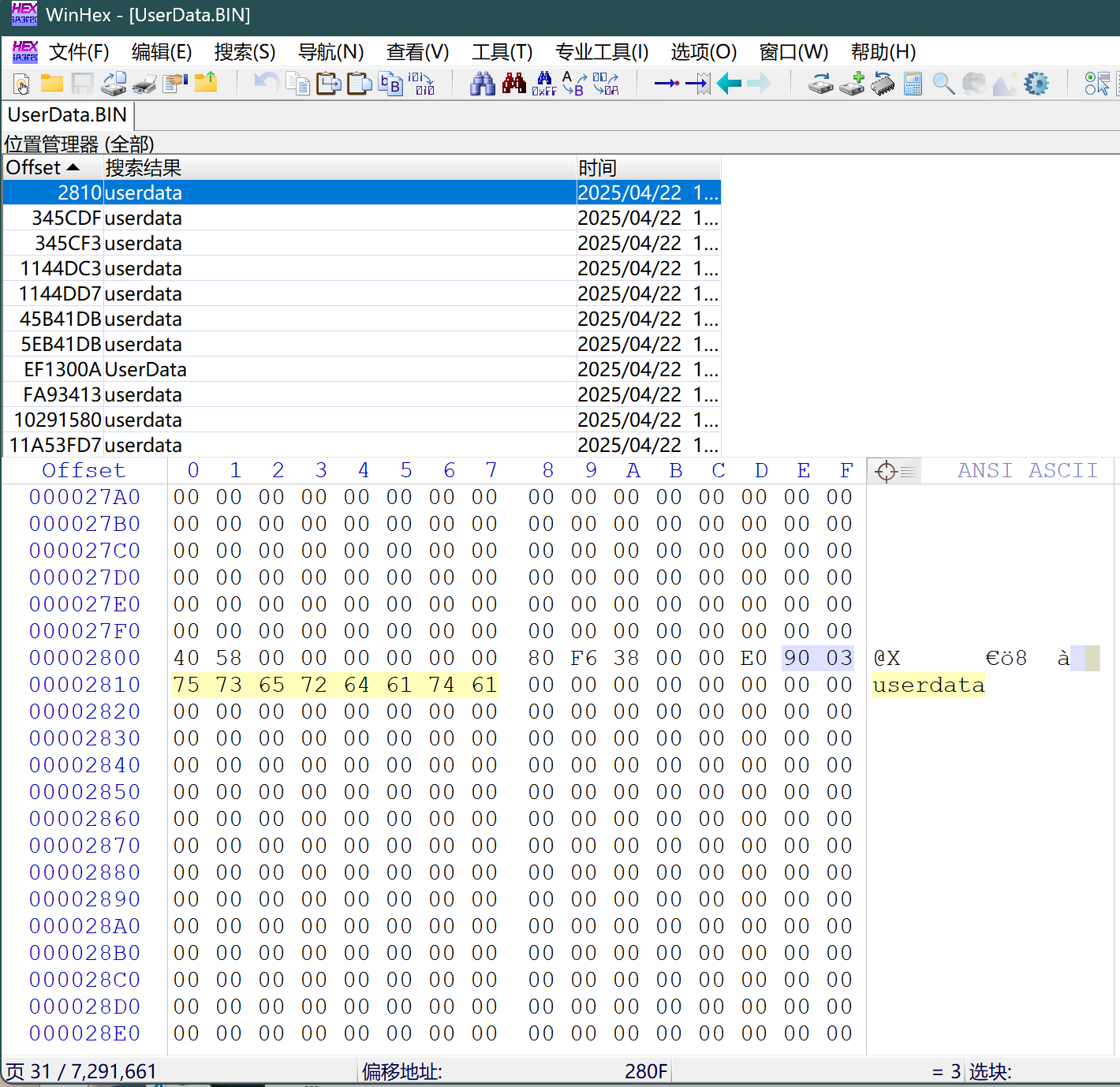Screen dimensions: 1120x1087
Task: Click the Clone Disk icon with plus
Action: pos(852,84)
